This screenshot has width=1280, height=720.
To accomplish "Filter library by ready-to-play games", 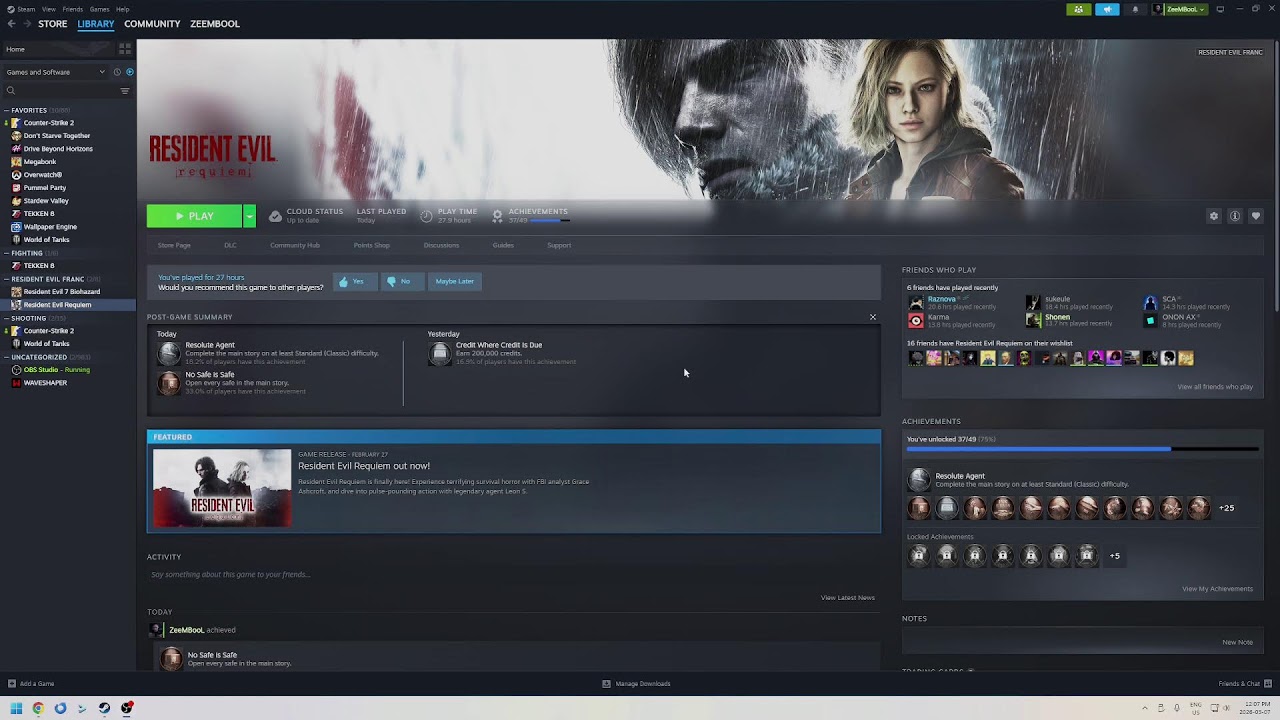I will click(129, 72).
